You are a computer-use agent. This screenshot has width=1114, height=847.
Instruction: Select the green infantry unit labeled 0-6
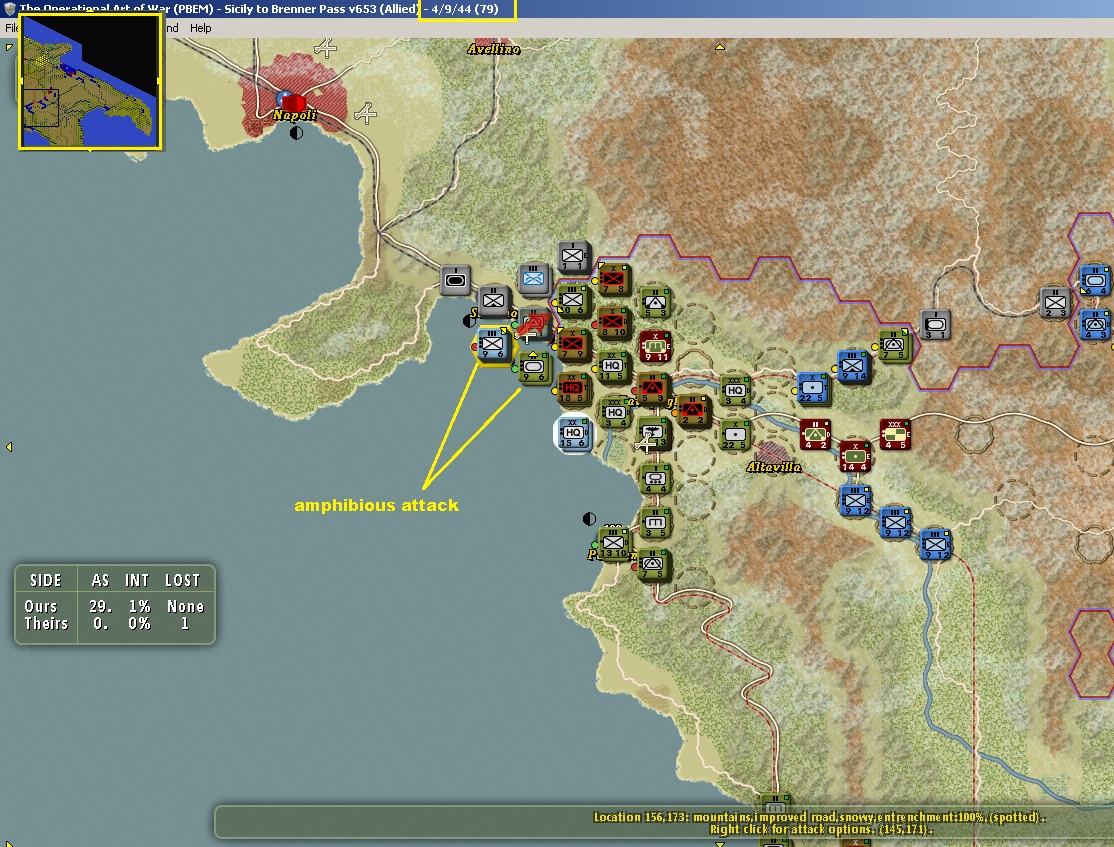[574, 301]
